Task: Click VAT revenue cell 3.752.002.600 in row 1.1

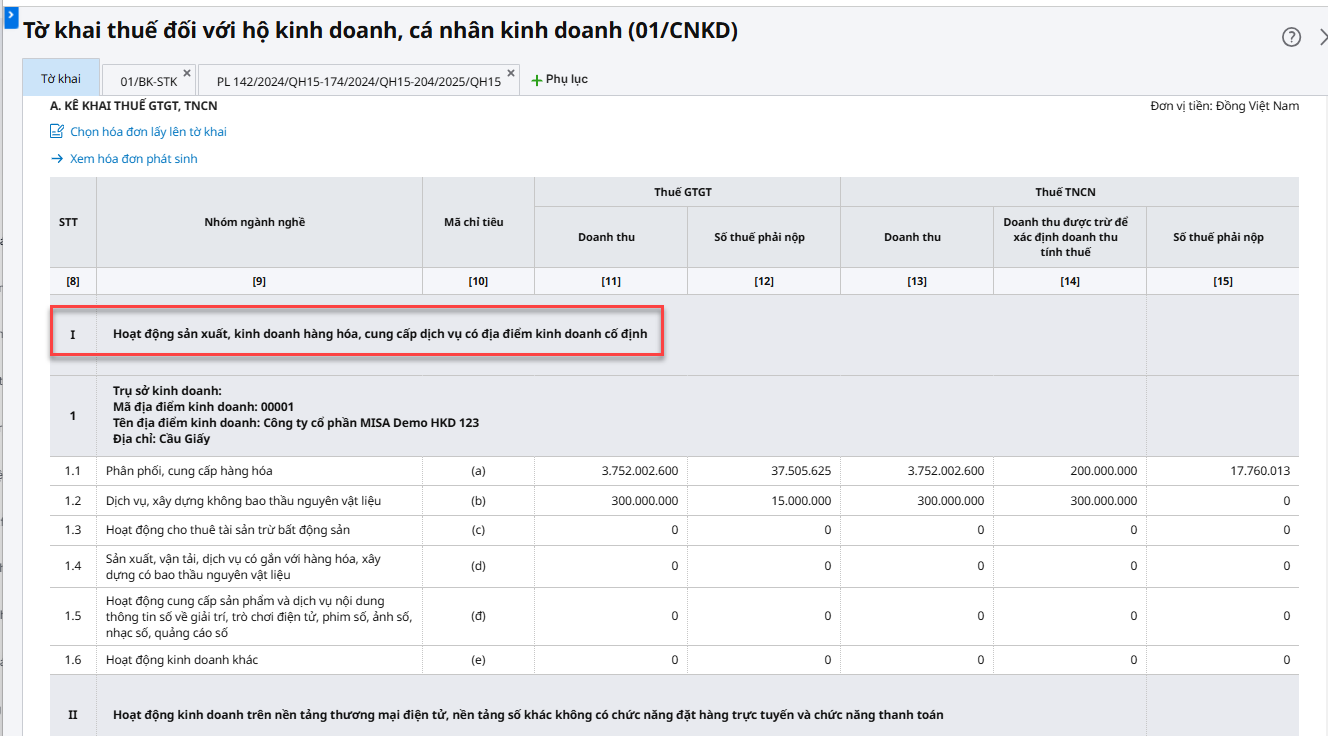Action: coord(640,471)
